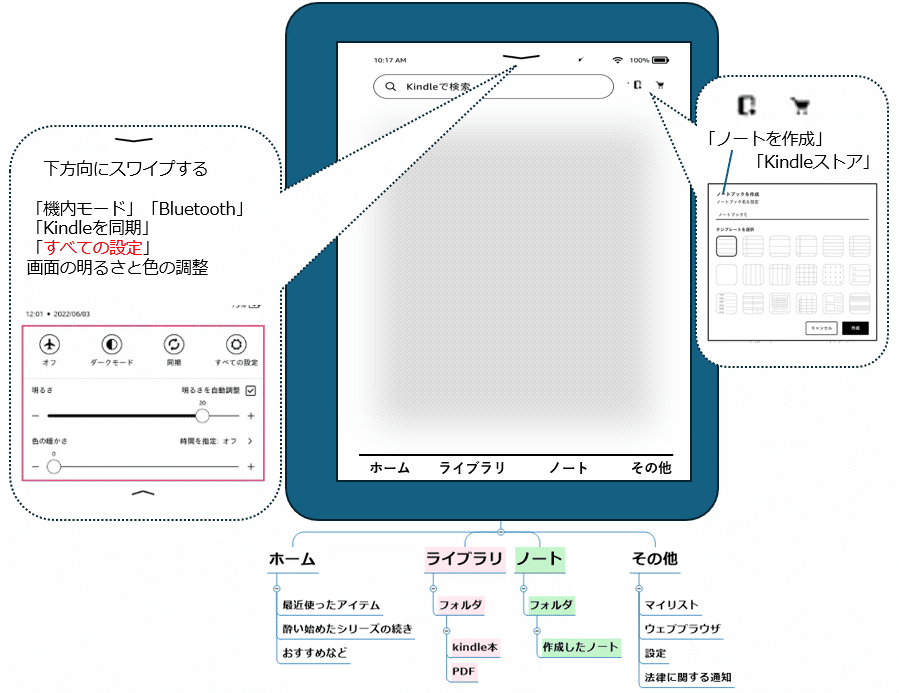Collapse the その他 branch circle in mind map

(x=639, y=589)
